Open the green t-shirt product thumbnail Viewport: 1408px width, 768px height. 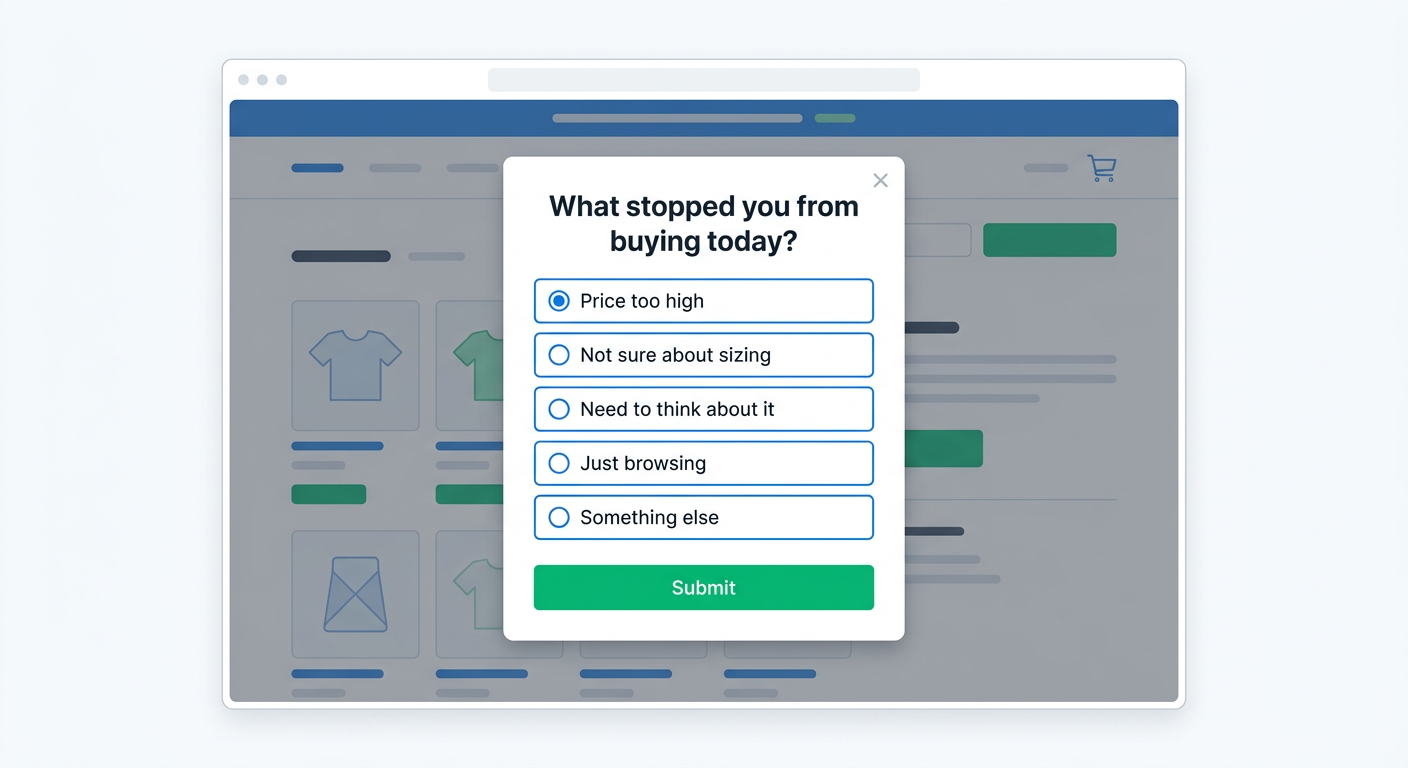[472, 365]
